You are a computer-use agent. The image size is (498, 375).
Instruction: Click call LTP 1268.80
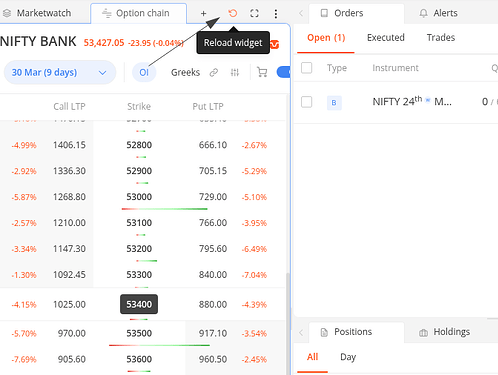69,197
